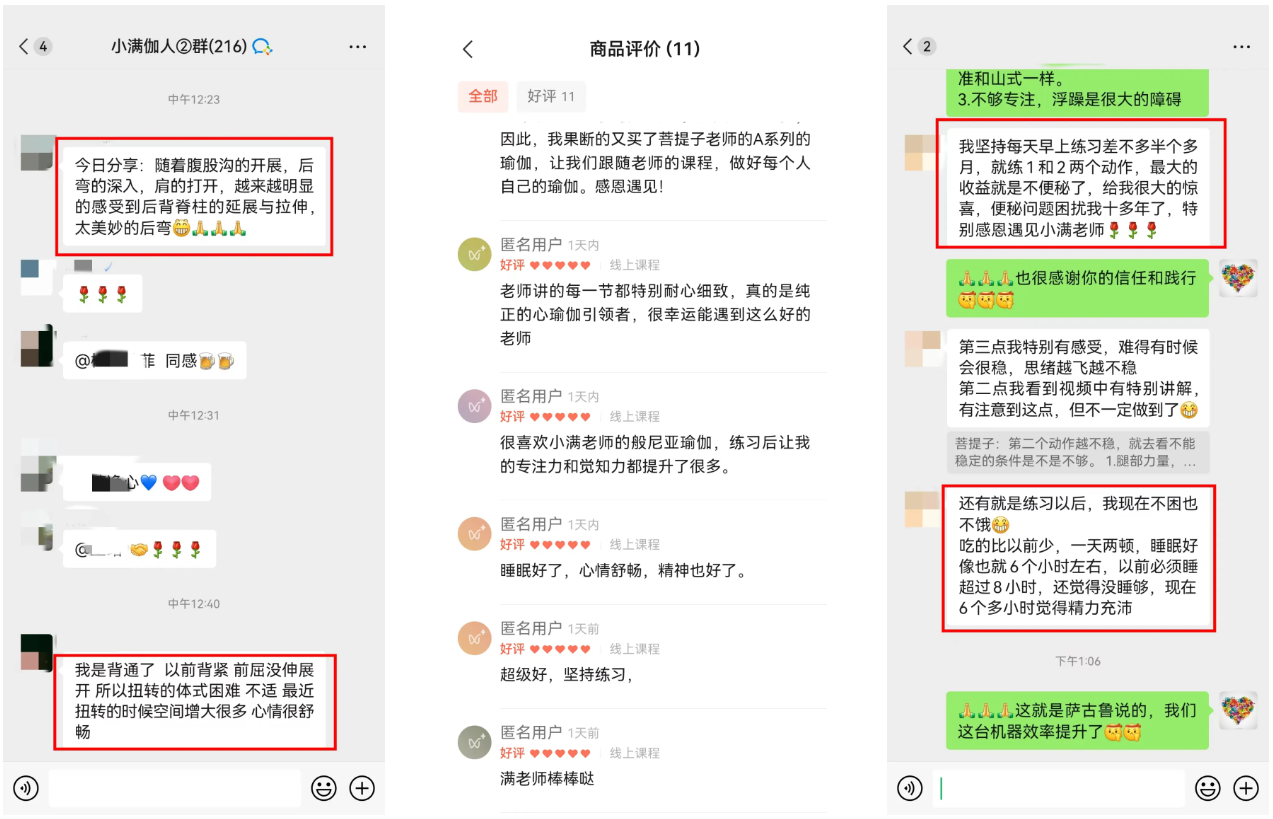Open more options in right chat header
This screenshot has height=819, width=1273.
[1242, 47]
